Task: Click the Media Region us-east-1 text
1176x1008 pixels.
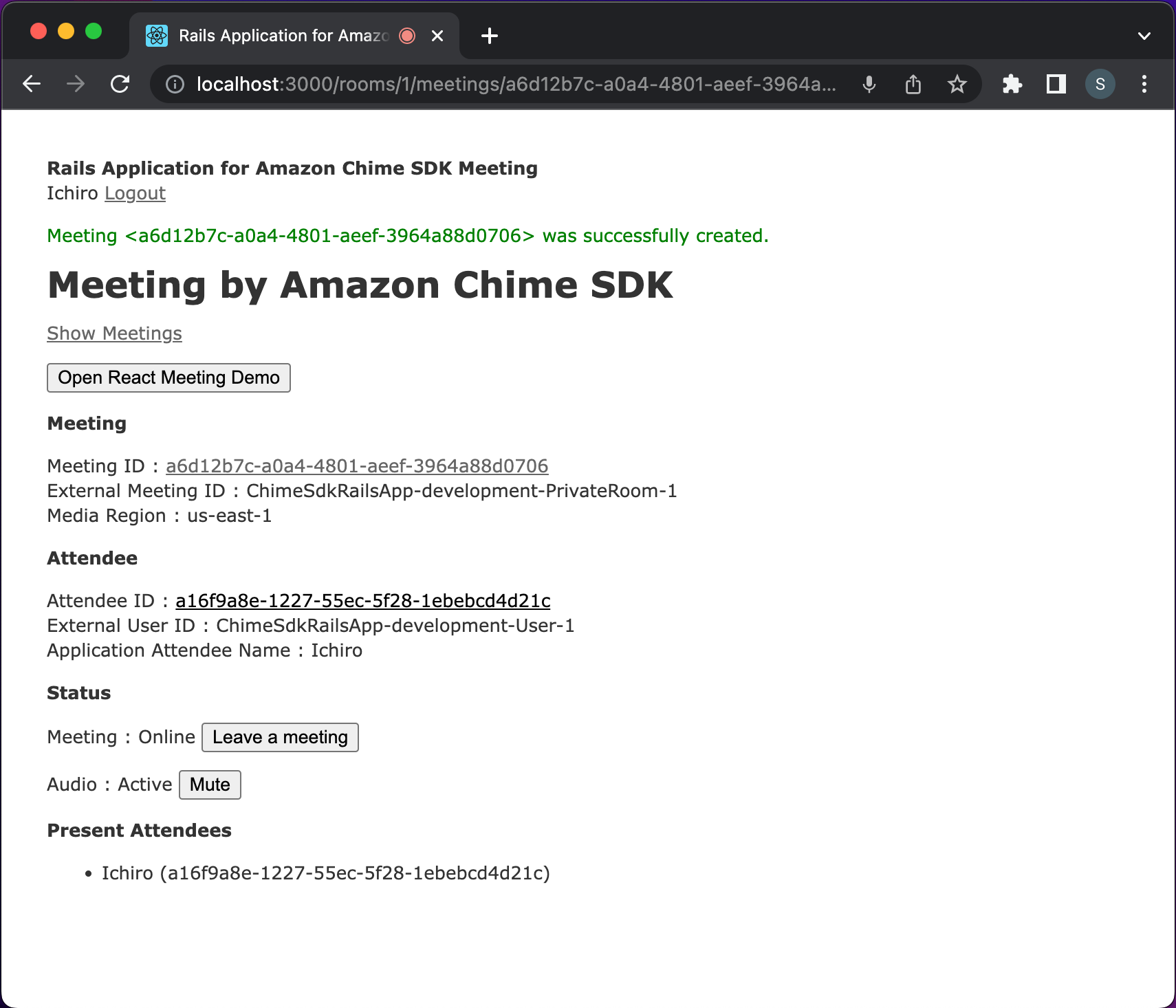Action: [160, 516]
